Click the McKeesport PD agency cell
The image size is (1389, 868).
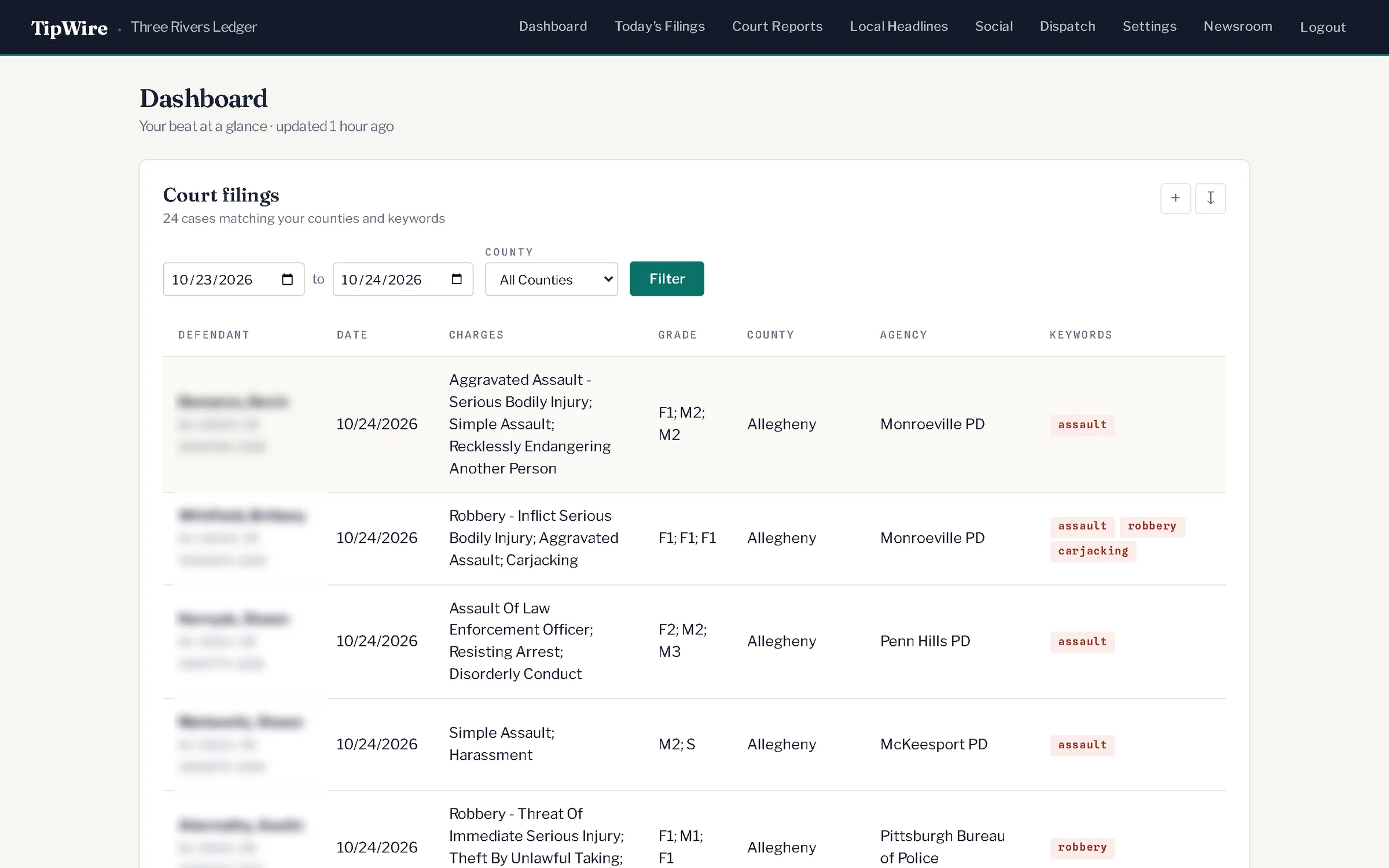pos(934,744)
